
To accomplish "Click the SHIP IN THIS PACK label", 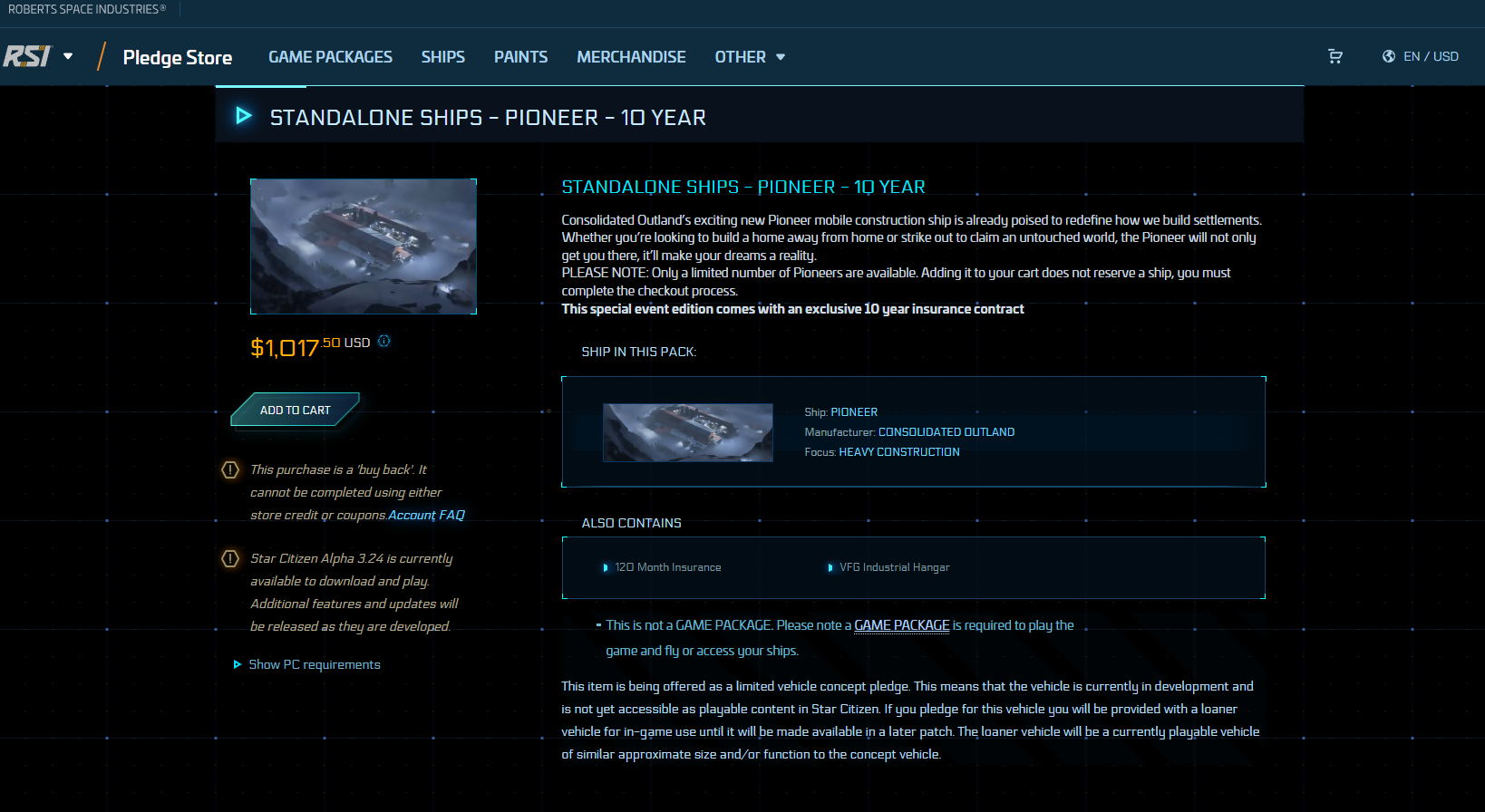I will (639, 352).
